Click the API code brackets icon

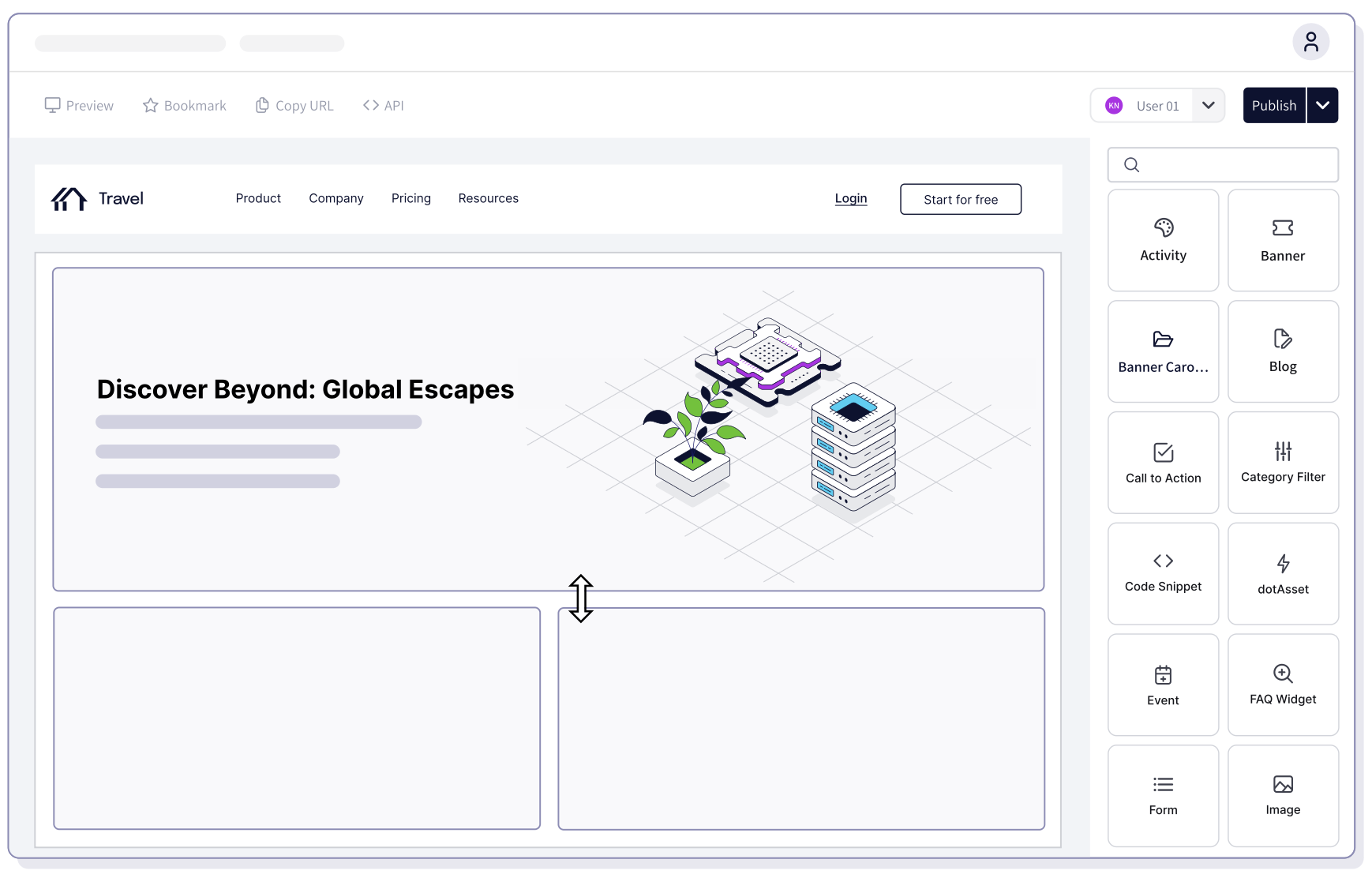[x=371, y=105]
